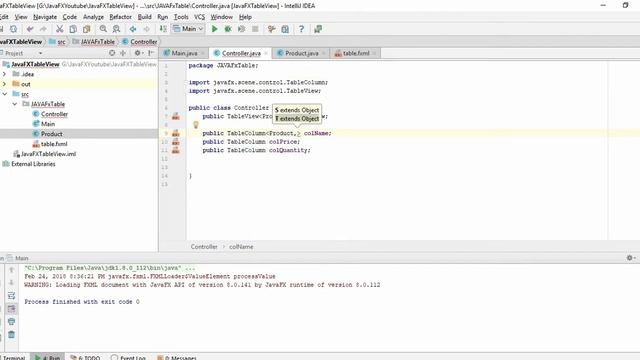Open Find with the magnifier icon
The width and height of the screenshot is (640, 360).
(103, 29)
